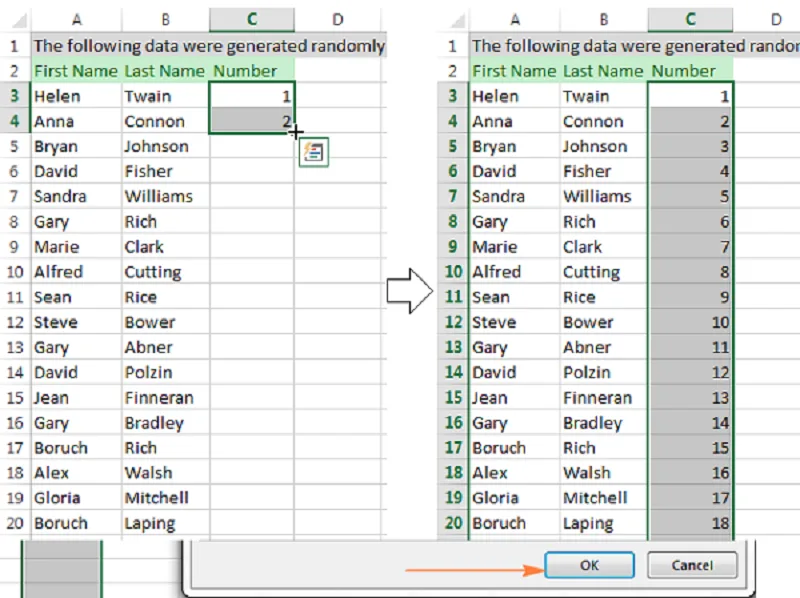Click 'Sean' in left sheet
Image resolution: width=800 pixels, height=598 pixels.
tap(53, 297)
